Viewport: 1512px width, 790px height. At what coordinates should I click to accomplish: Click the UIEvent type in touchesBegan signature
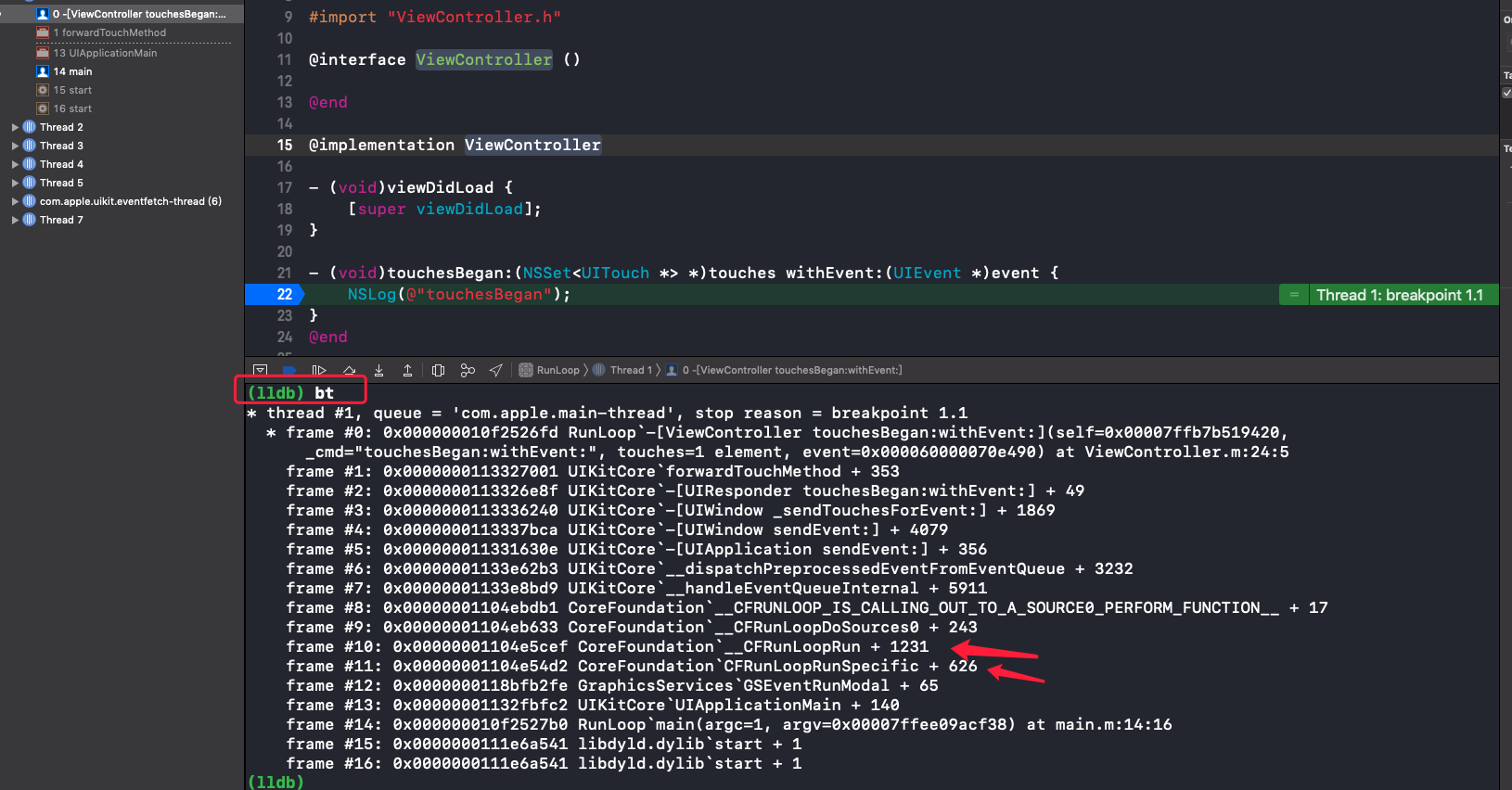(x=927, y=273)
